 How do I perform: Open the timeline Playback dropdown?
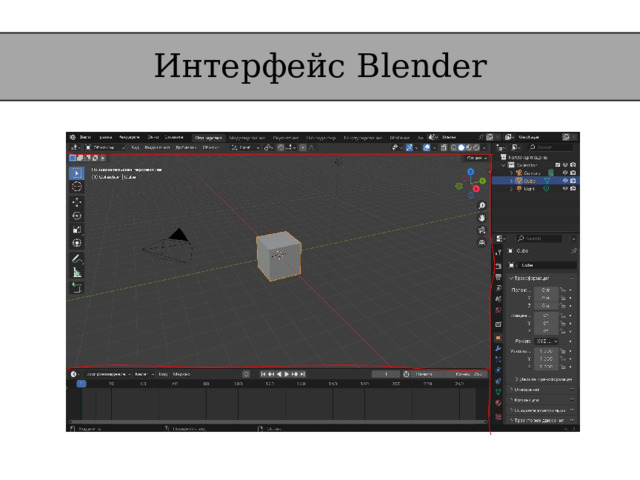(107, 374)
